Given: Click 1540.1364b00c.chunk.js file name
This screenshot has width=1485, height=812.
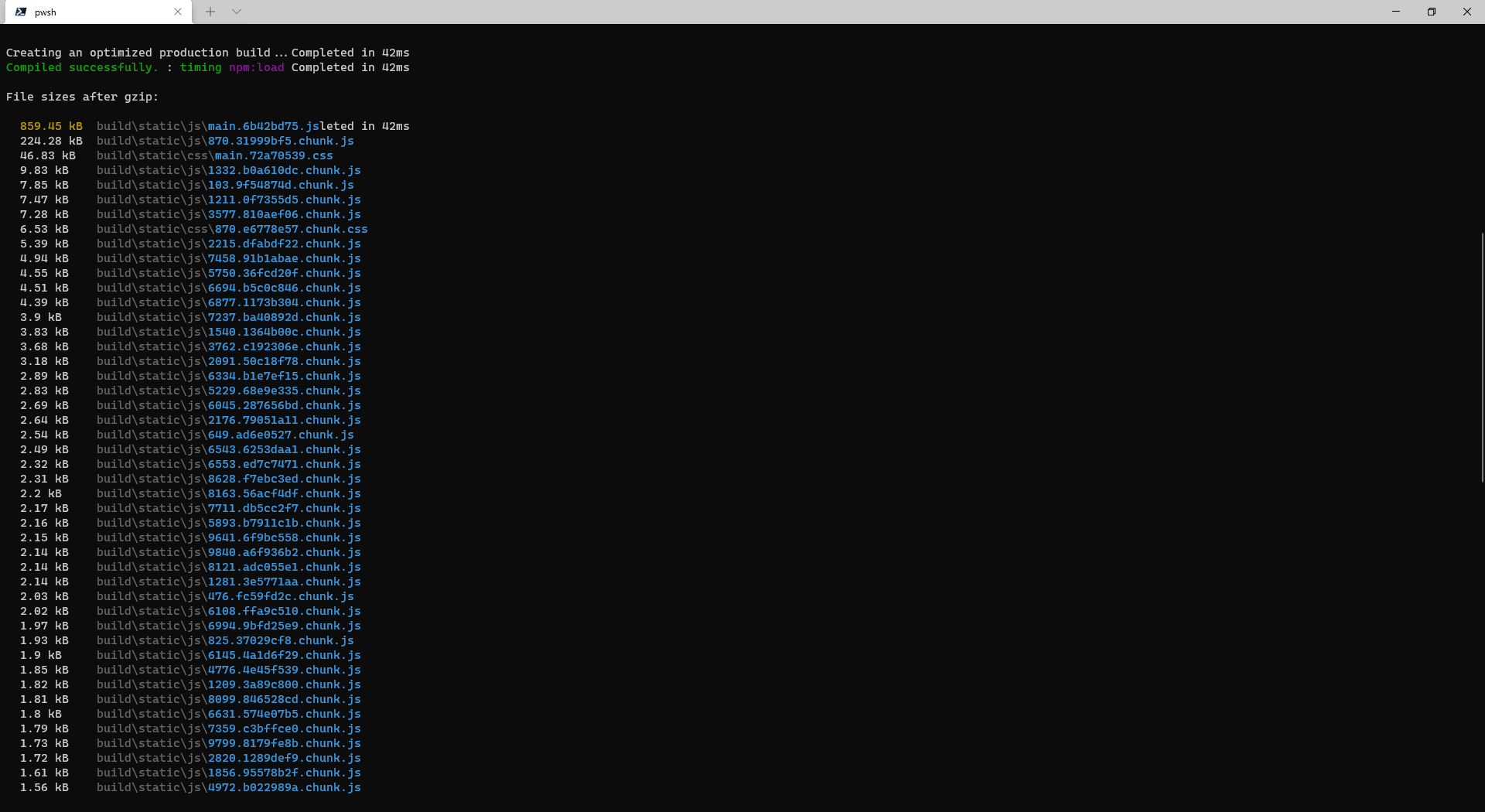Looking at the screenshot, I should tap(285, 332).
